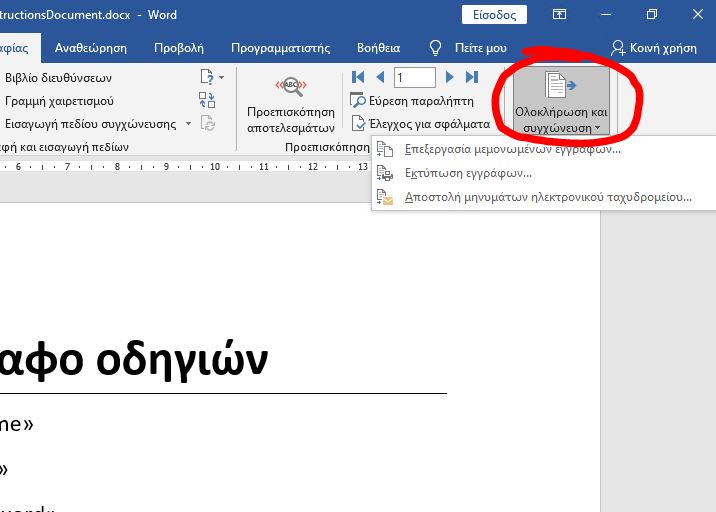Click the Preview Results (Προεπισκόπηση αποτελεσμάτων) icon
Screen dimensions: 716x512
(290, 90)
